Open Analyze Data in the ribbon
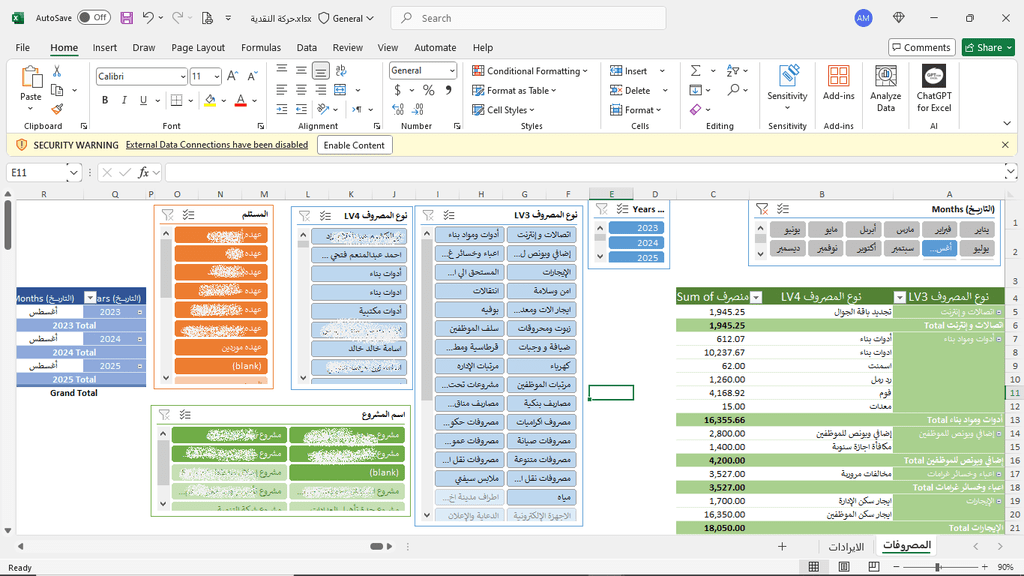This screenshot has width=1024, height=576. click(885, 89)
